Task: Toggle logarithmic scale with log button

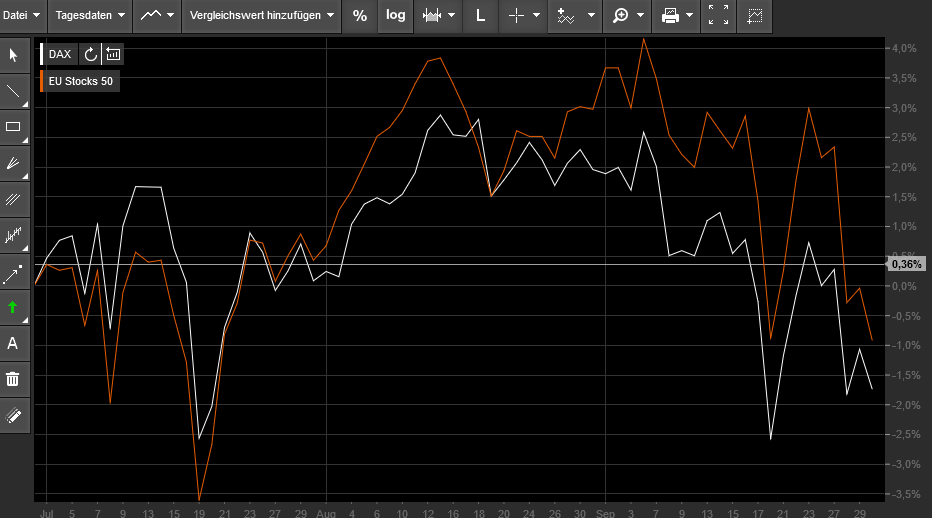Action: 396,15
